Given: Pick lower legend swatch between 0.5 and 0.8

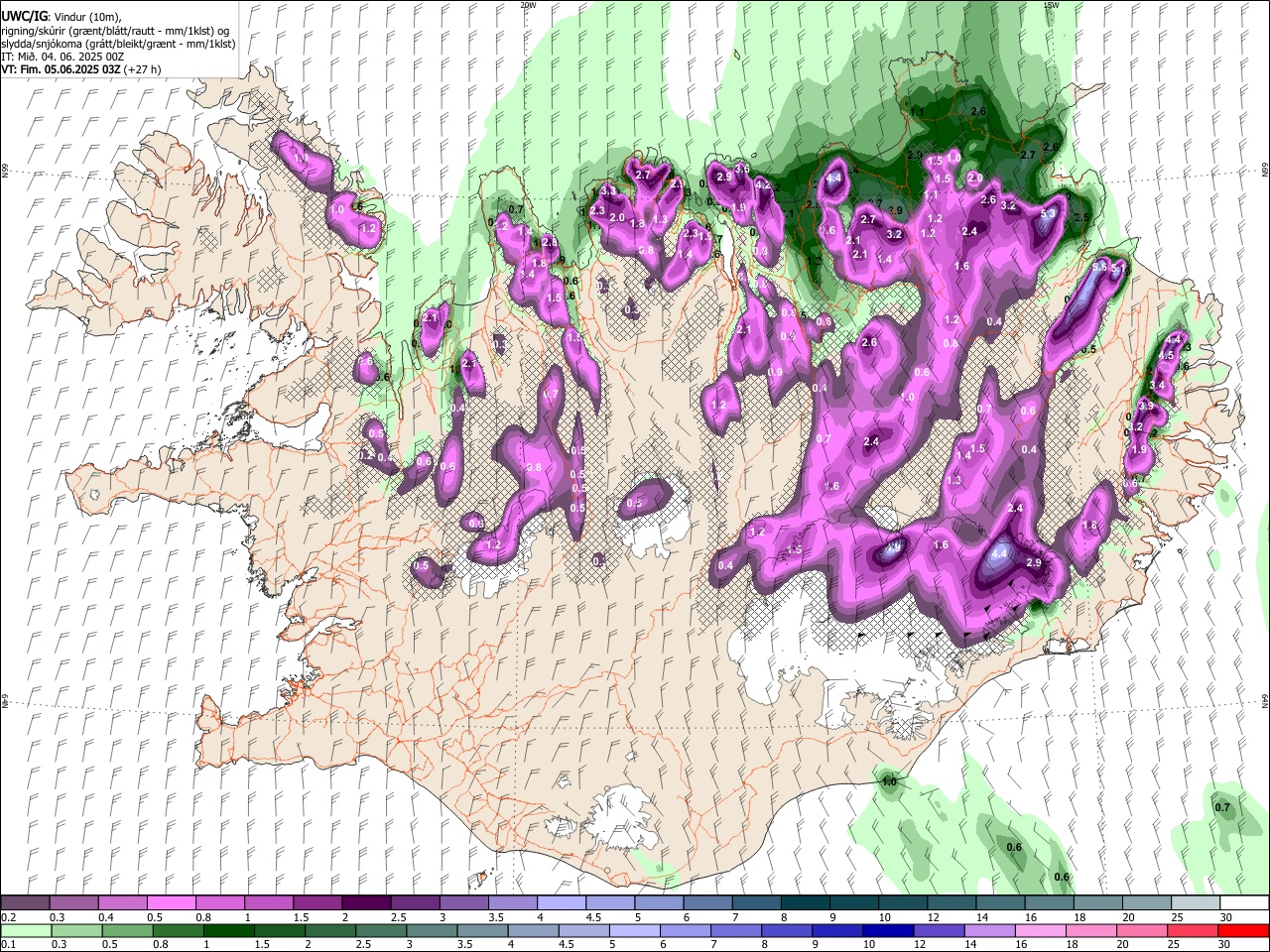Looking at the screenshot, I should [x=128, y=930].
